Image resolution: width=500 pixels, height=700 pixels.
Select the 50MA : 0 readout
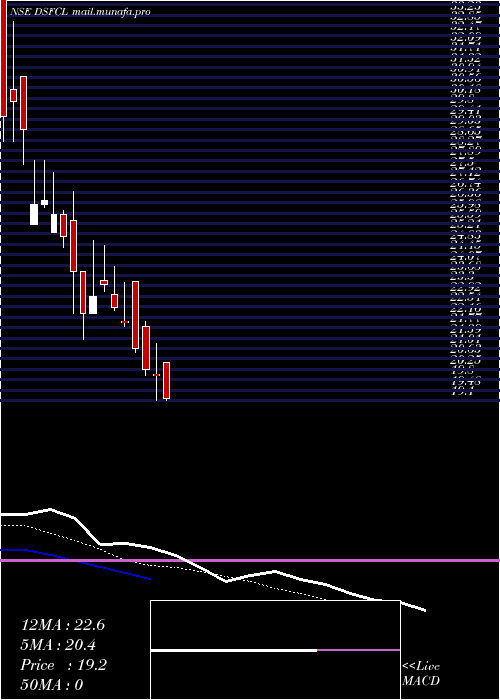coord(52,685)
